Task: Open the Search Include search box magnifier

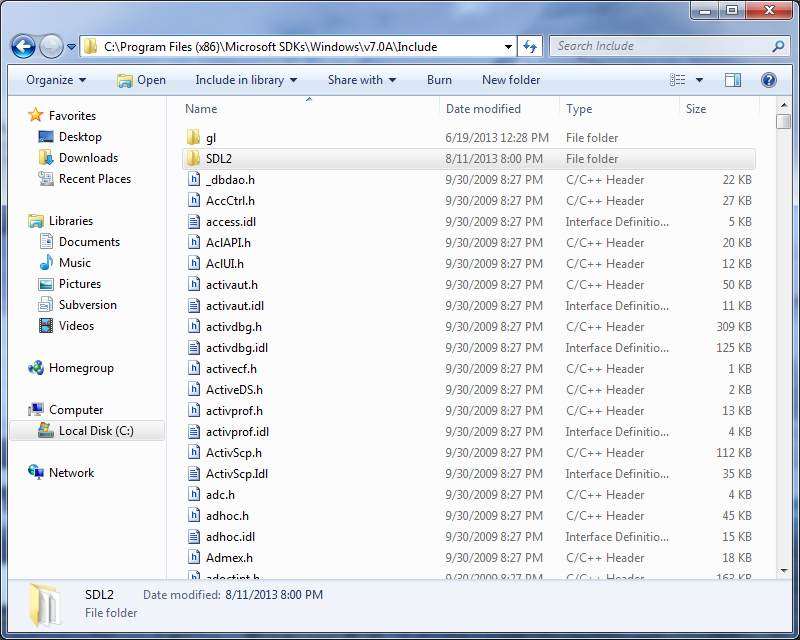Action: (x=778, y=46)
